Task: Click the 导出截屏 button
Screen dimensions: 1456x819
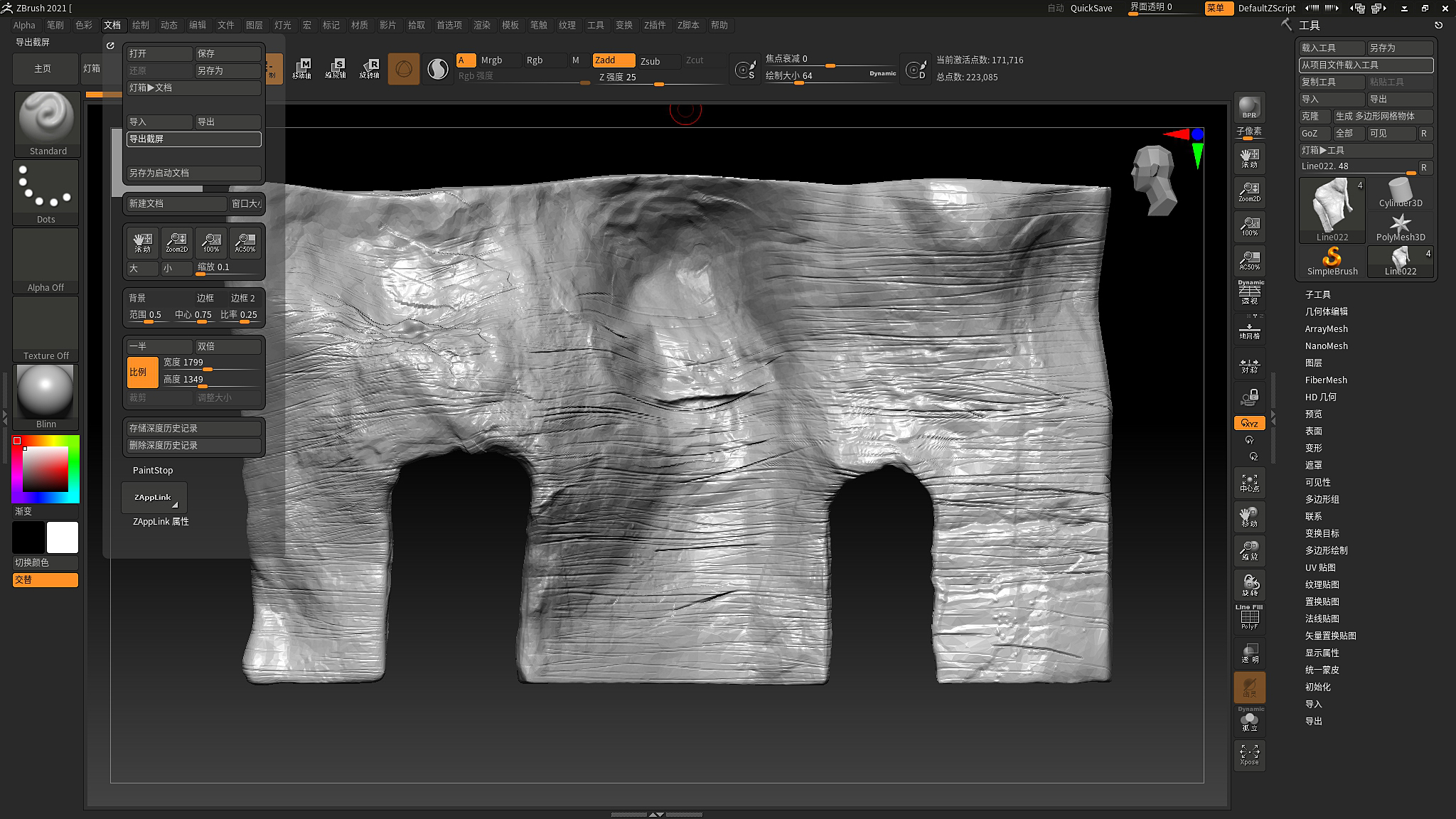Action: (x=193, y=139)
